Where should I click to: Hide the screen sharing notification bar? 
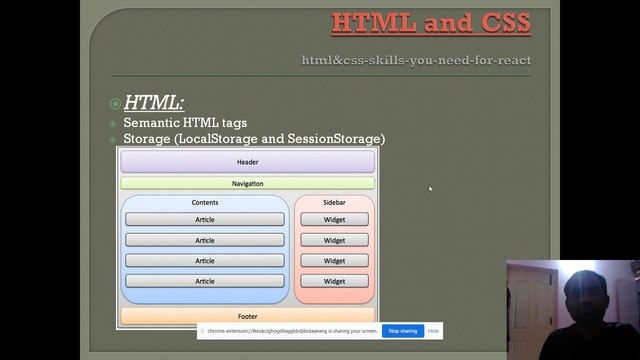[433, 331]
